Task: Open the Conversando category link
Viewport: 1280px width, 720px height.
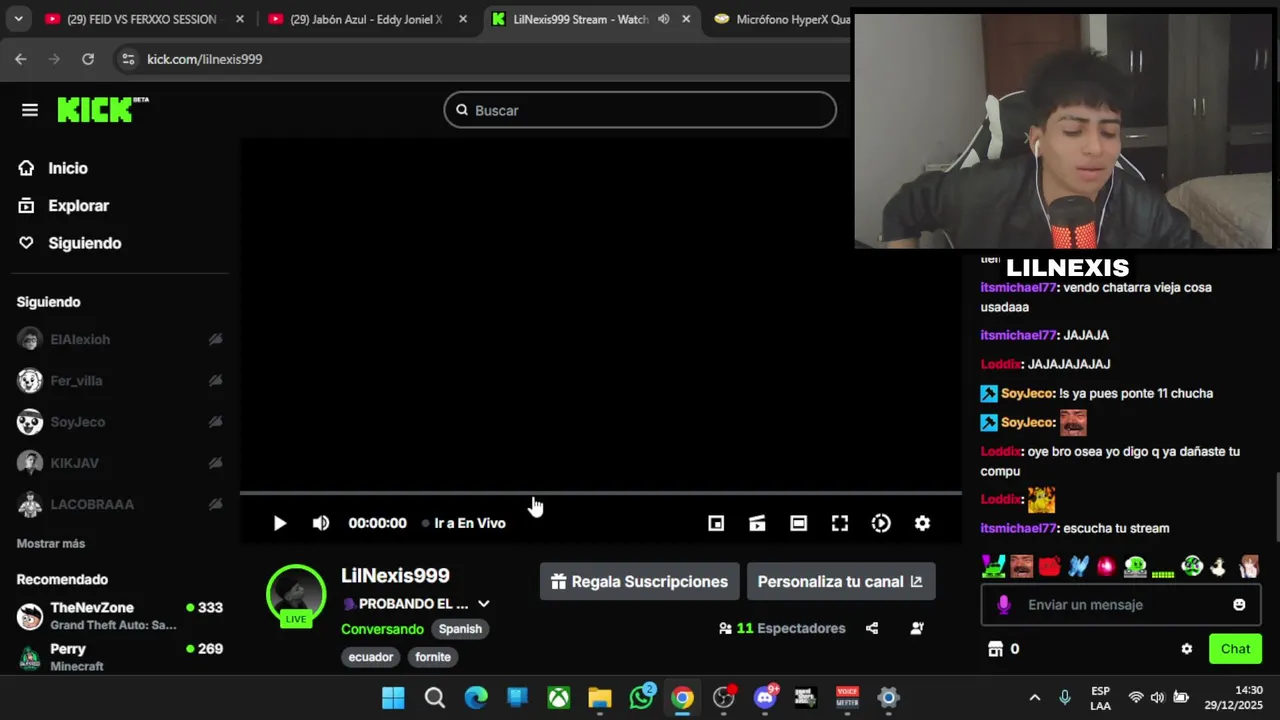Action: 382,629
